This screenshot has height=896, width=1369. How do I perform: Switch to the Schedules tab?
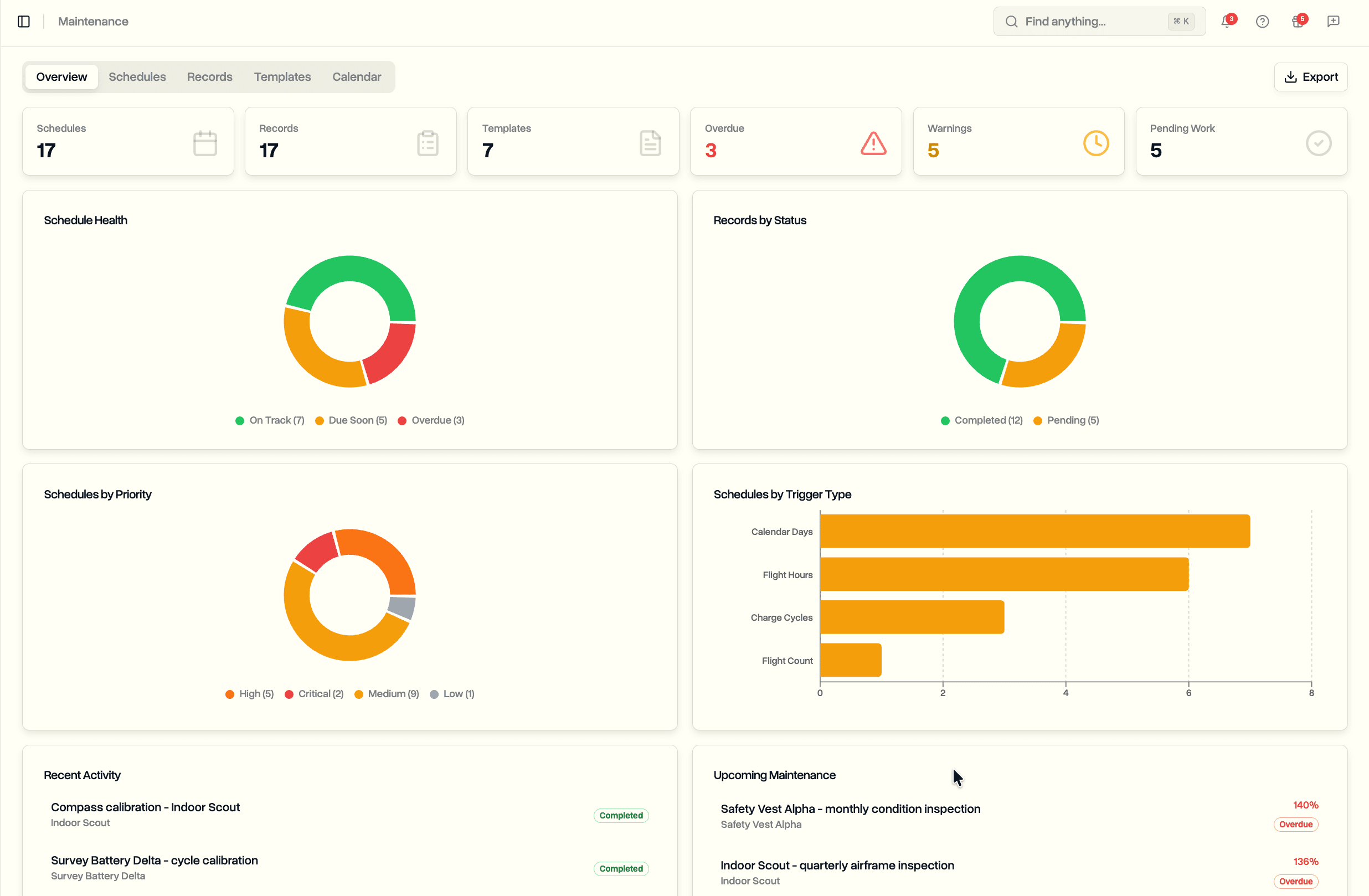click(x=137, y=77)
